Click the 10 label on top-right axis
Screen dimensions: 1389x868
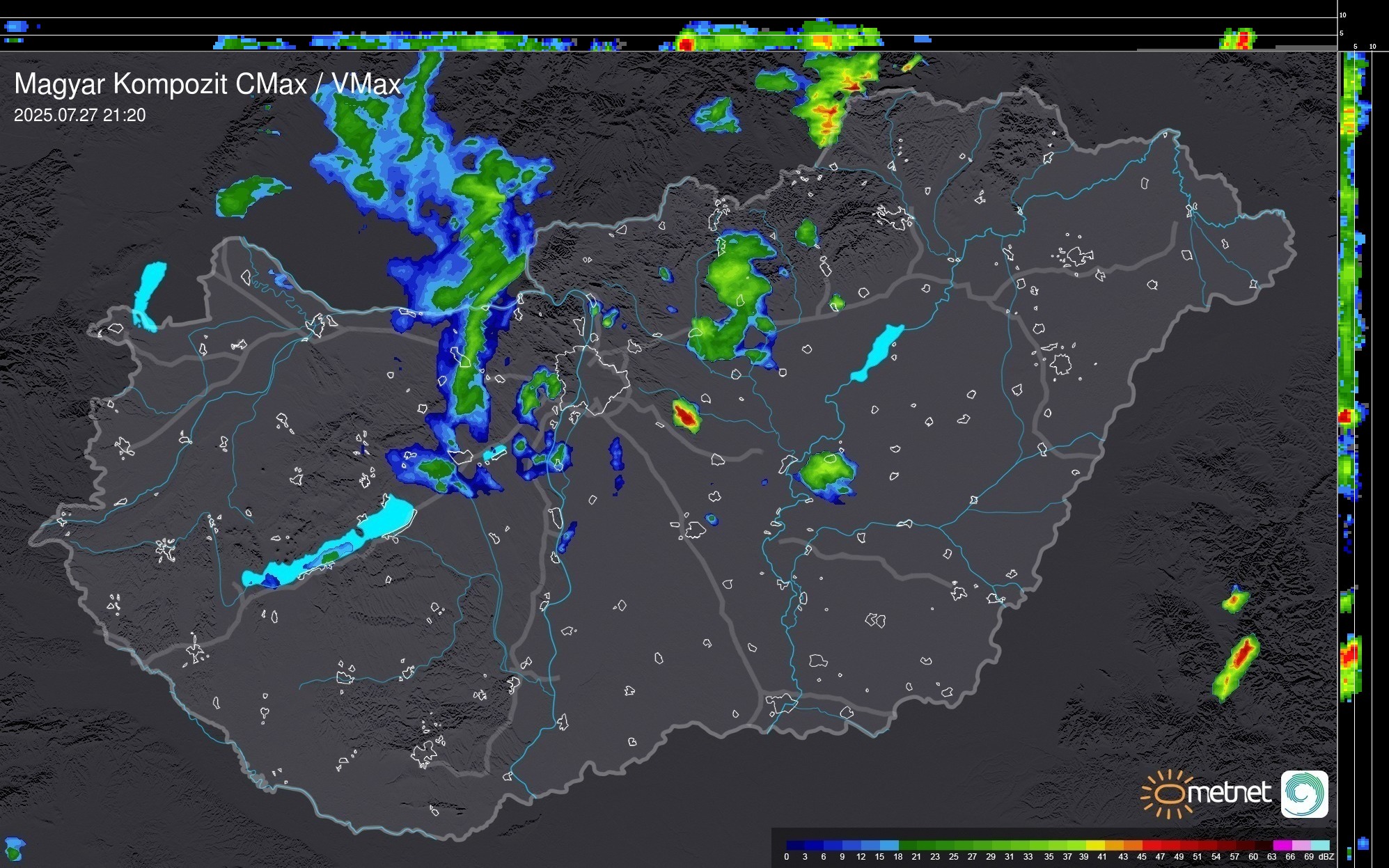(1342, 15)
